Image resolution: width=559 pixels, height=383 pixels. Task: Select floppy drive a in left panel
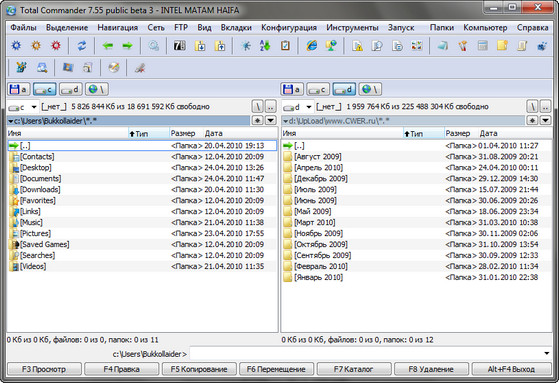(x=19, y=89)
